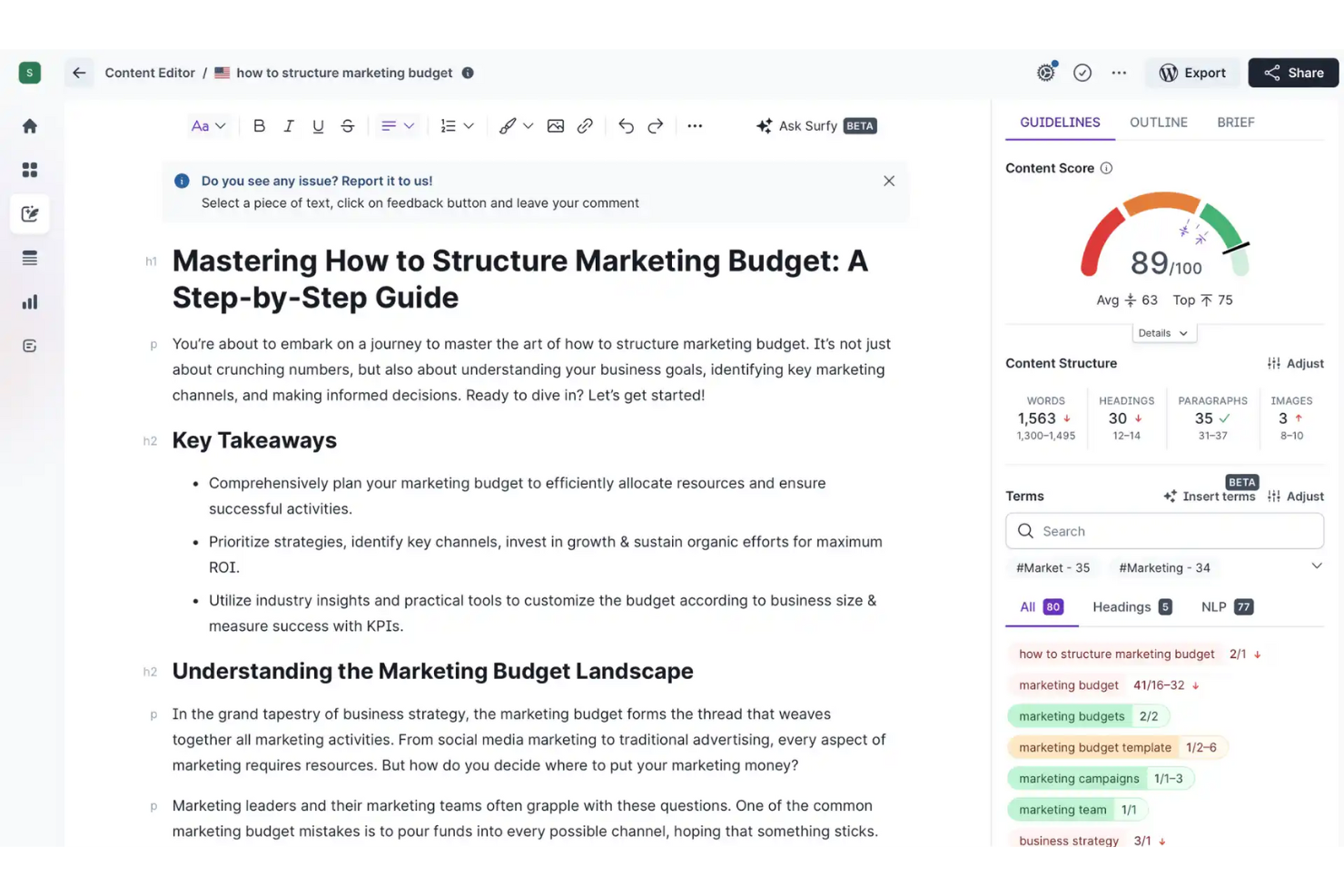Insert a hyperlink from the toolbar
This screenshot has width=1344, height=896.
point(584,125)
